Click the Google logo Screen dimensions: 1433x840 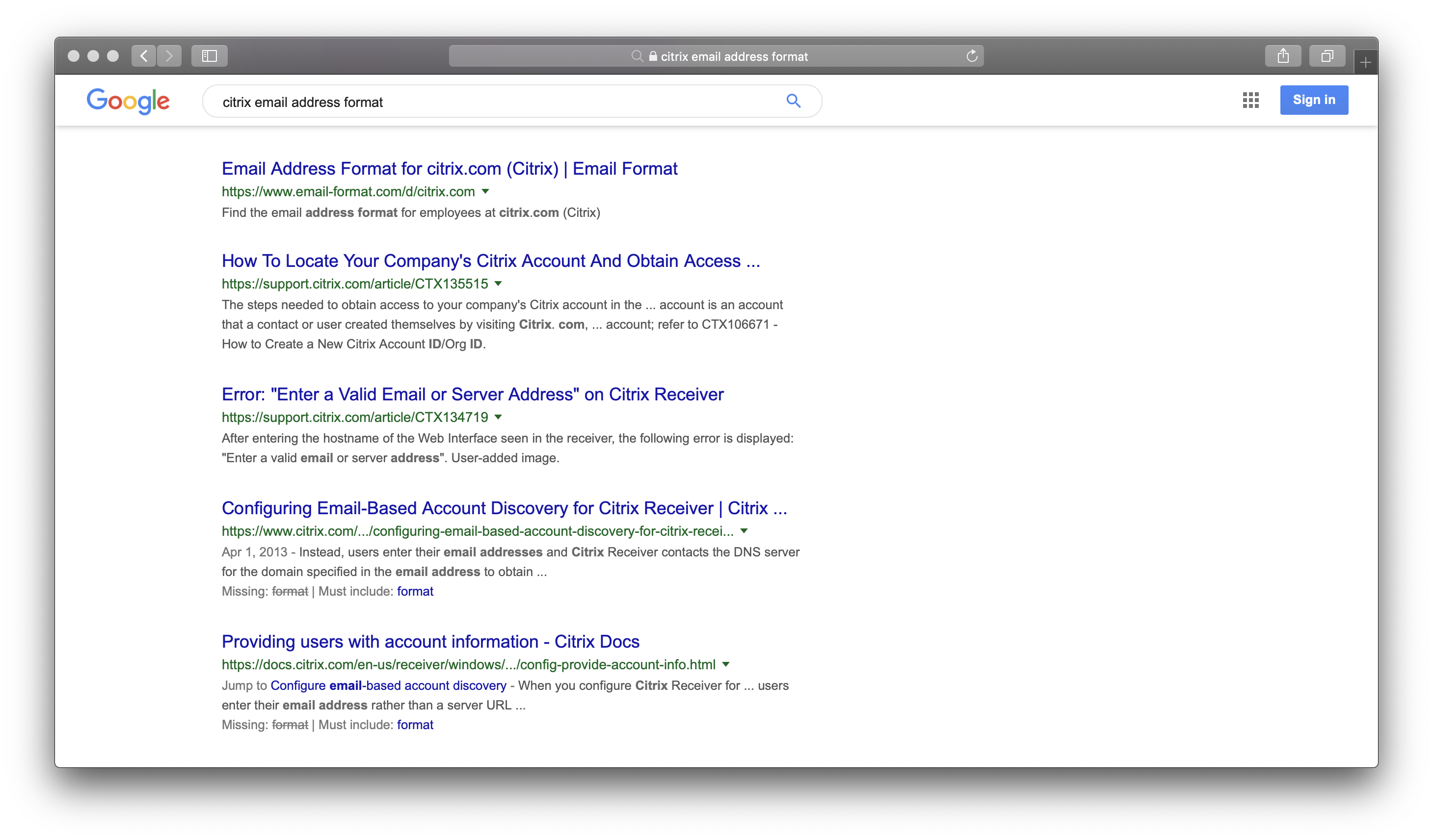coord(128,101)
